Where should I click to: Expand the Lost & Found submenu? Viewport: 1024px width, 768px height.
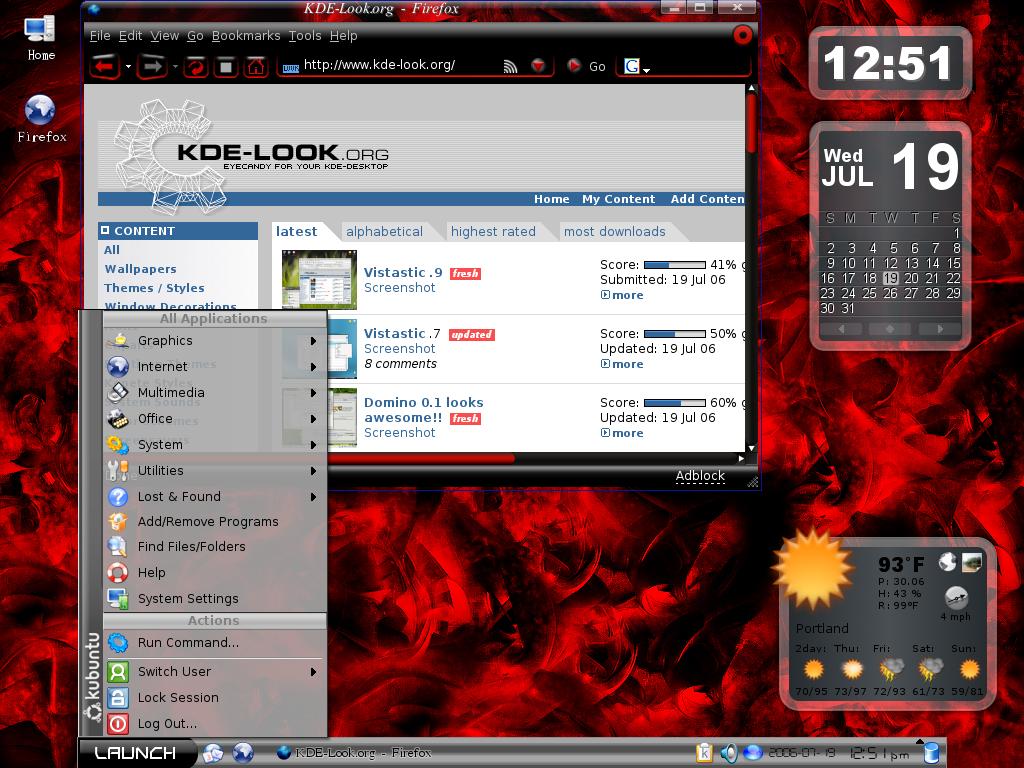tap(214, 496)
